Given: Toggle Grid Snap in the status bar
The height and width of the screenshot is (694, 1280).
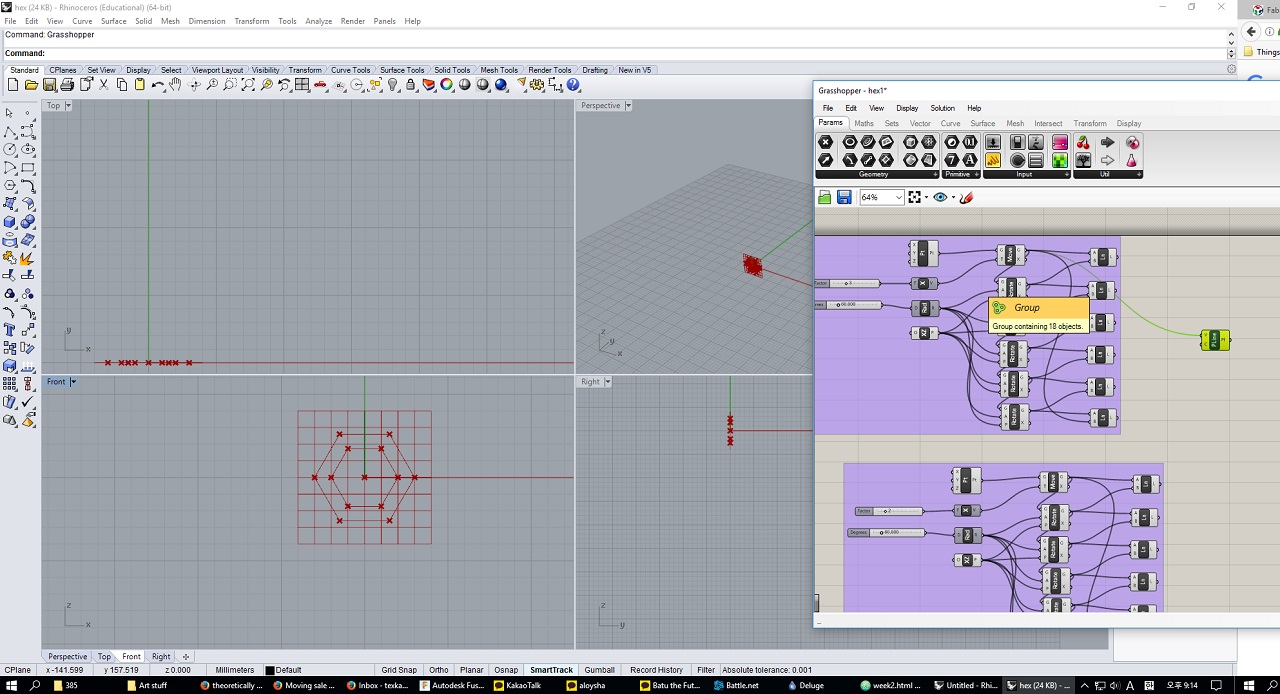Looking at the screenshot, I should [x=399, y=670].
